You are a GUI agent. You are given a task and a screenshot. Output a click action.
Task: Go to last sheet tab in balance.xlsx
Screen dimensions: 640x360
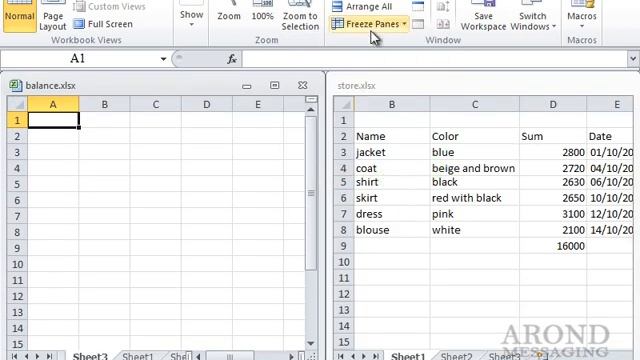click(x=49, y=356)
